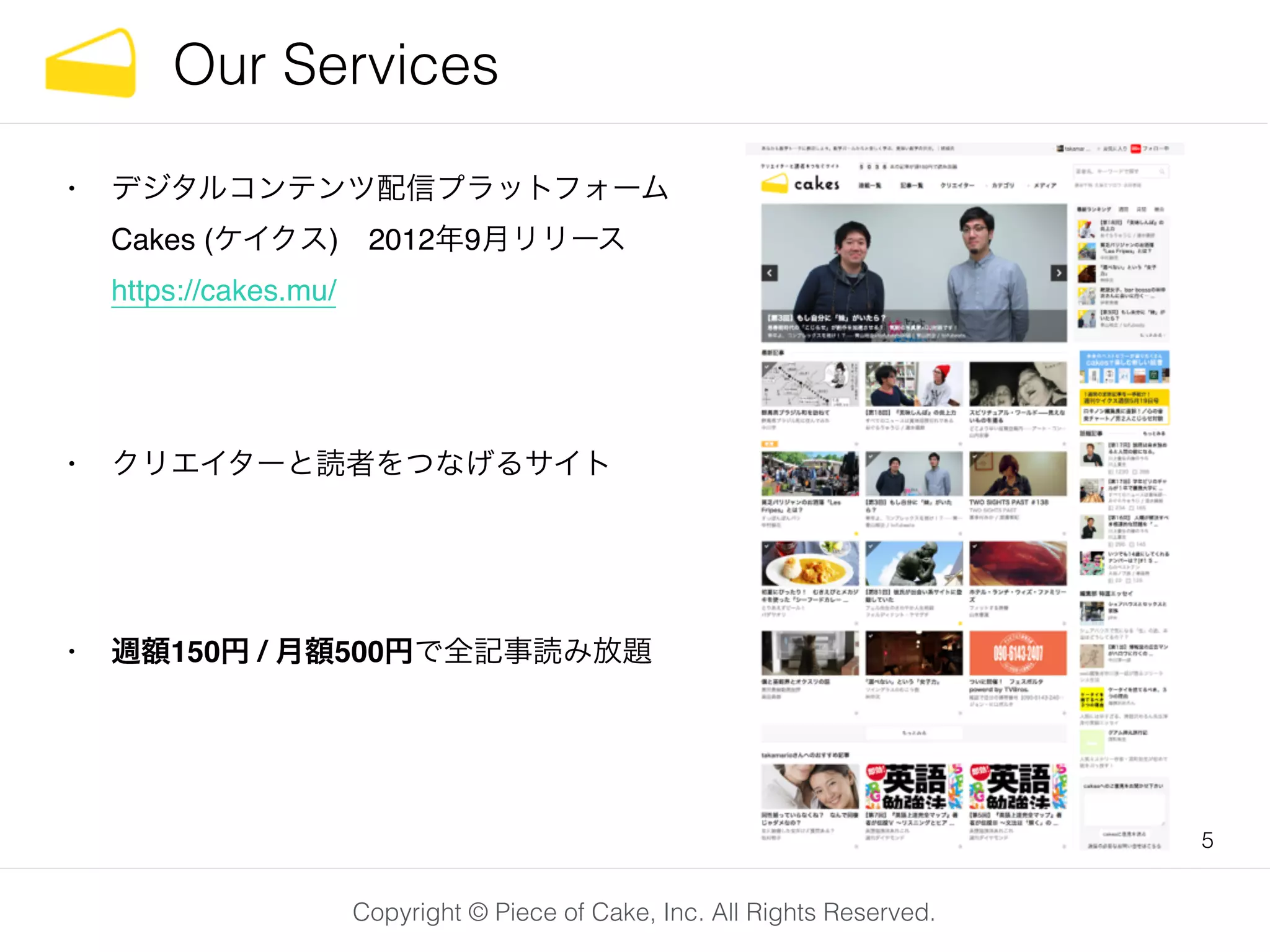This screenshot has width=1270, height=952.
Task: Open the Thinker statue article thumbnail
Action: [914, 563]
